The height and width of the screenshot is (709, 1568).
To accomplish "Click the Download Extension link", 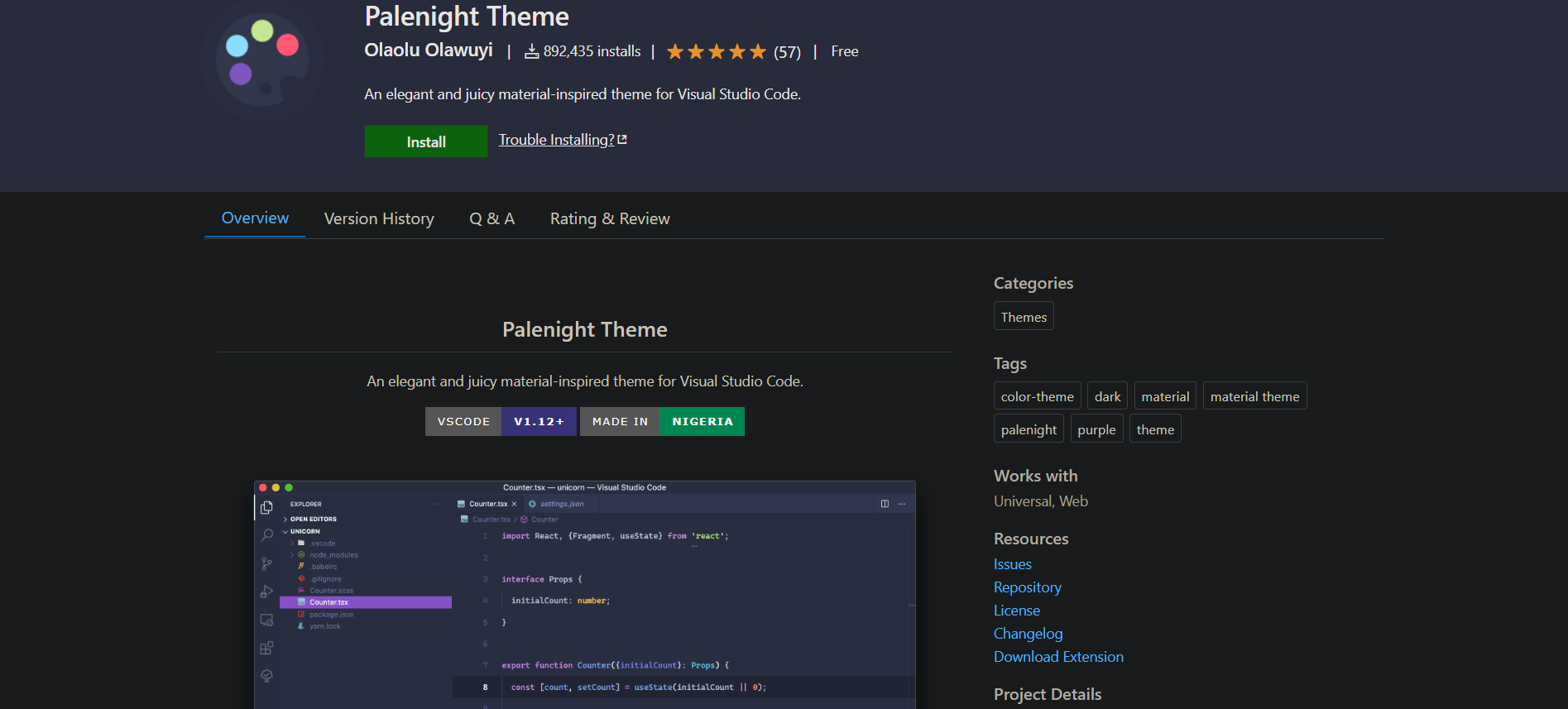I will click(x=1058, y=657).
